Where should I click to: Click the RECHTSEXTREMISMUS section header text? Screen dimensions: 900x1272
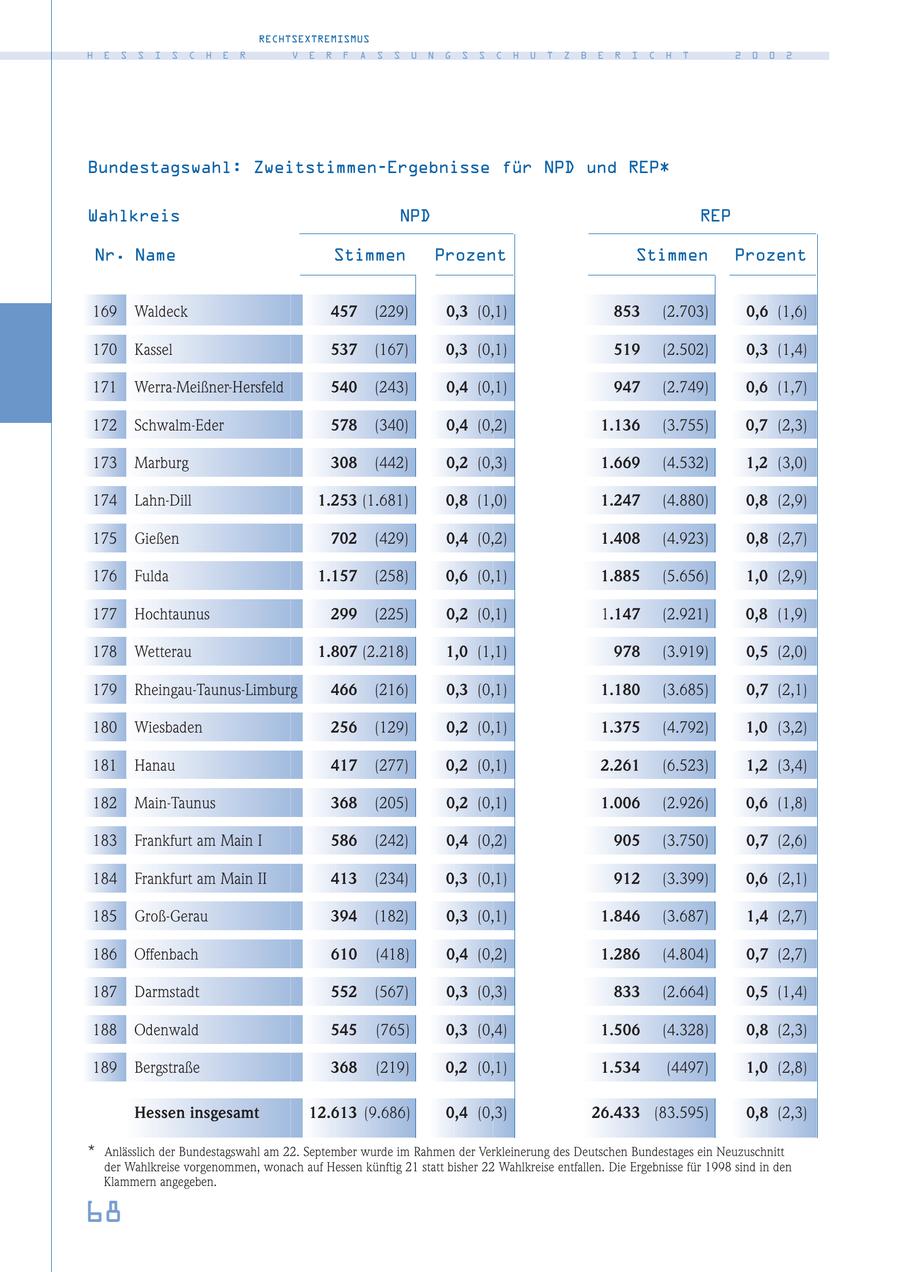click(314, 39)
